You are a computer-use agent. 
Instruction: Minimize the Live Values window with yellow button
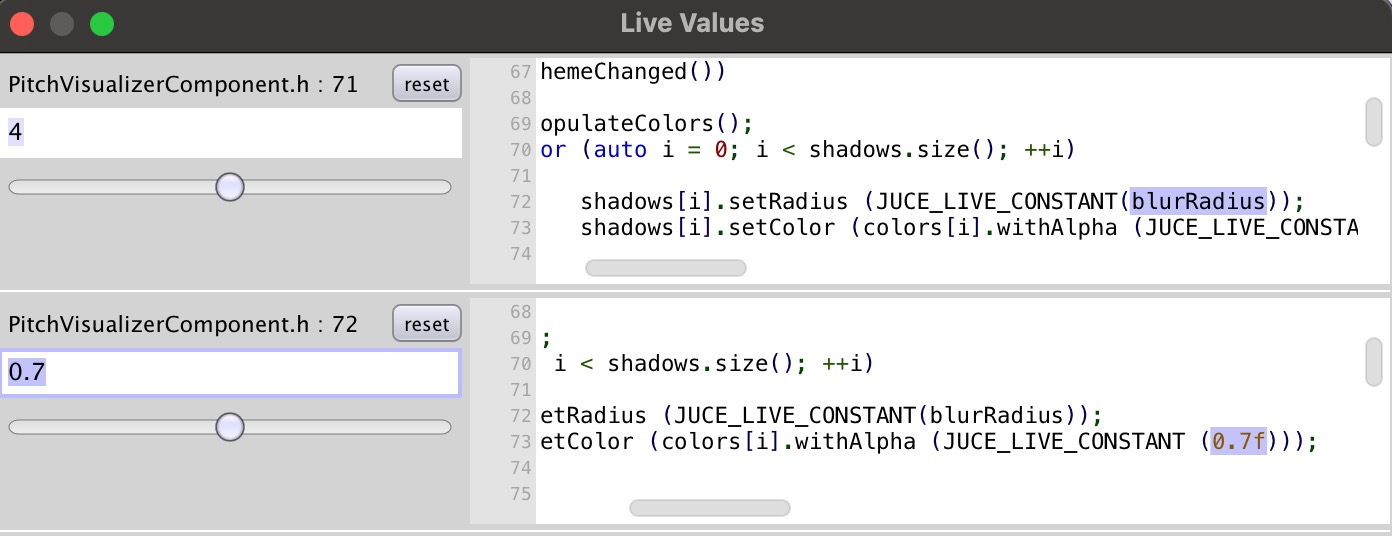tap(62, 23)
